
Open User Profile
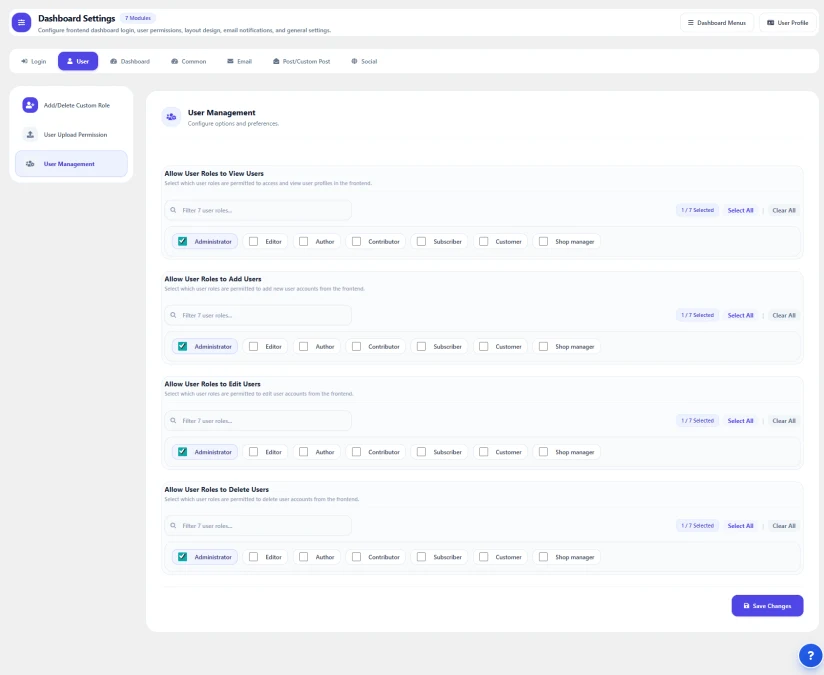pos(787,23)
